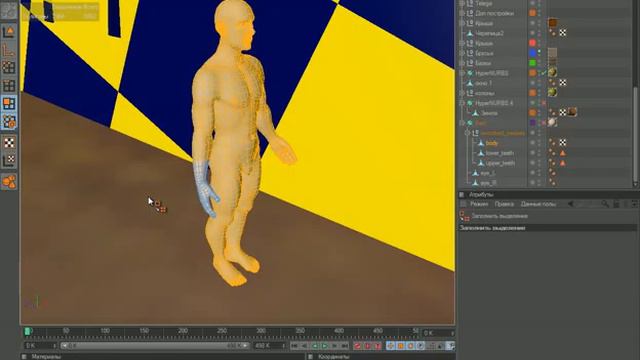
Task: Expand the Доп постройки object in tree
Action: pos(462,13)
